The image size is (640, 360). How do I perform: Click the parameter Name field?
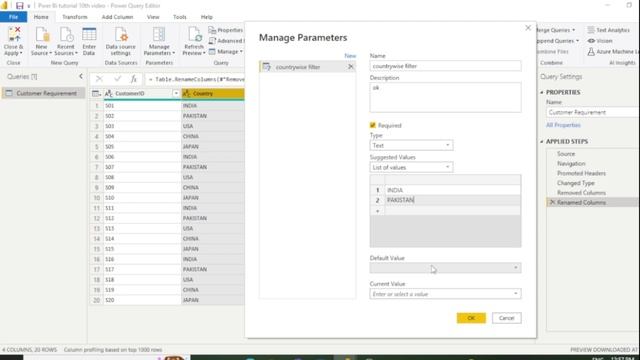coord(445,66)
